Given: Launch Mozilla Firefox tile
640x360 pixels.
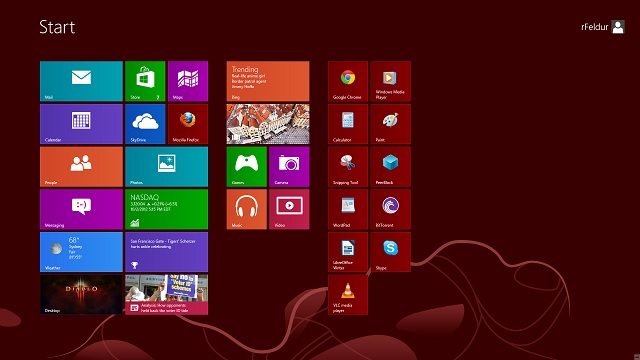Looking at the screenshot, I should coord(188,124).
